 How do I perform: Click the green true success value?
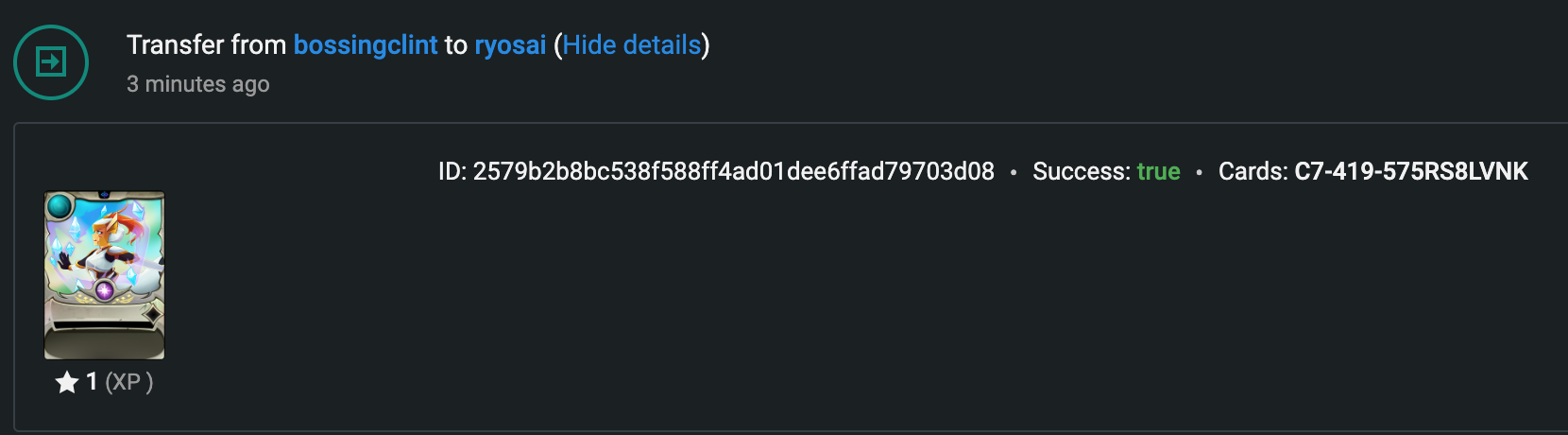[1159, 171]
